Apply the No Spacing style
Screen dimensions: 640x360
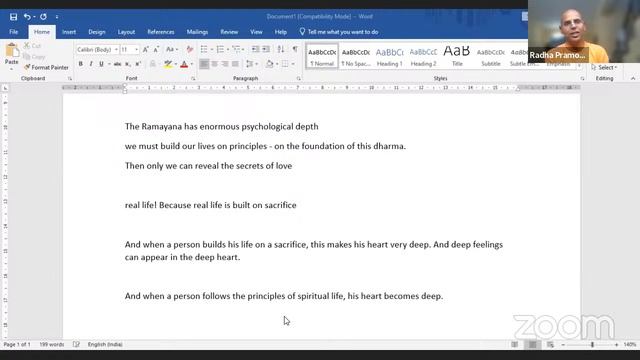pyautogui.click(x=356, y=56)
